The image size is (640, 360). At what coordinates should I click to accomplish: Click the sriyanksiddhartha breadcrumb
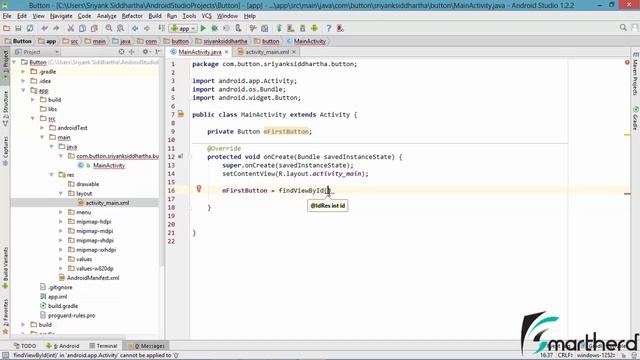225,41
